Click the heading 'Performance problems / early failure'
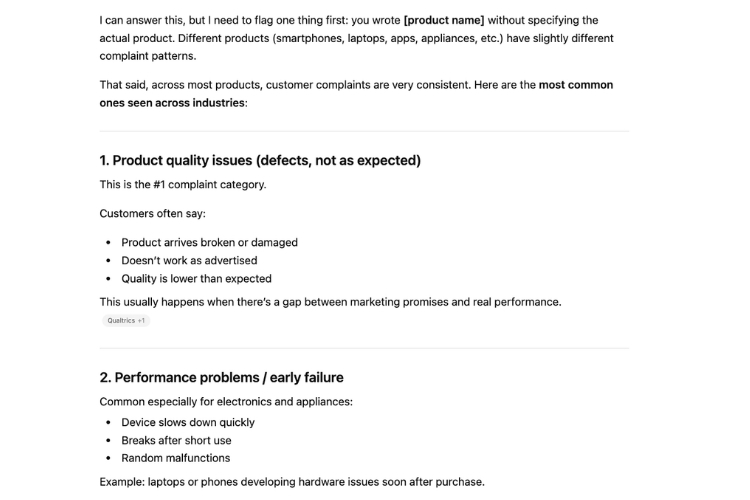 coord(221,377)
